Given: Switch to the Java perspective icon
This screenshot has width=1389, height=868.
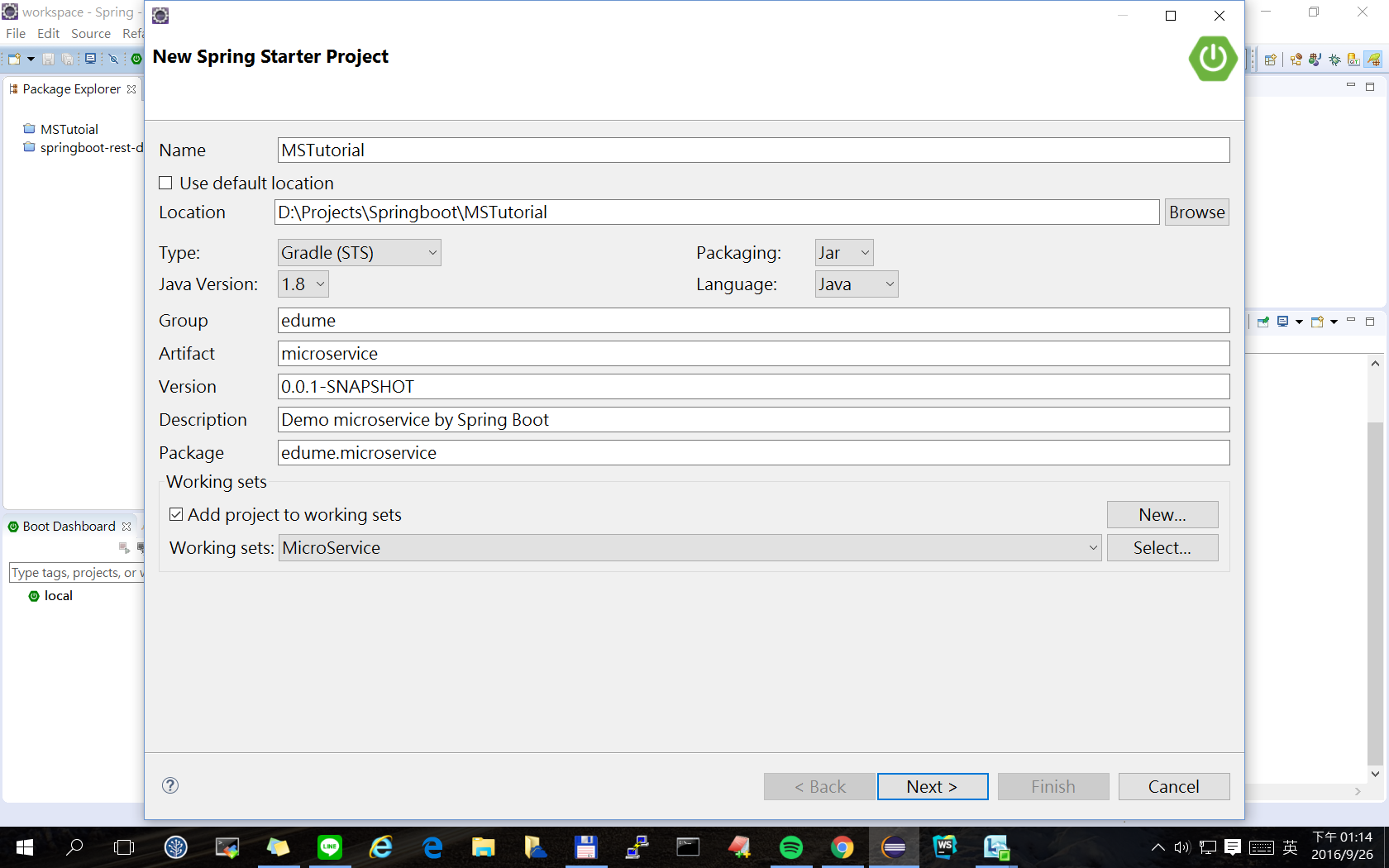Looking at the screenshot, I should [x=1315, y=60].
